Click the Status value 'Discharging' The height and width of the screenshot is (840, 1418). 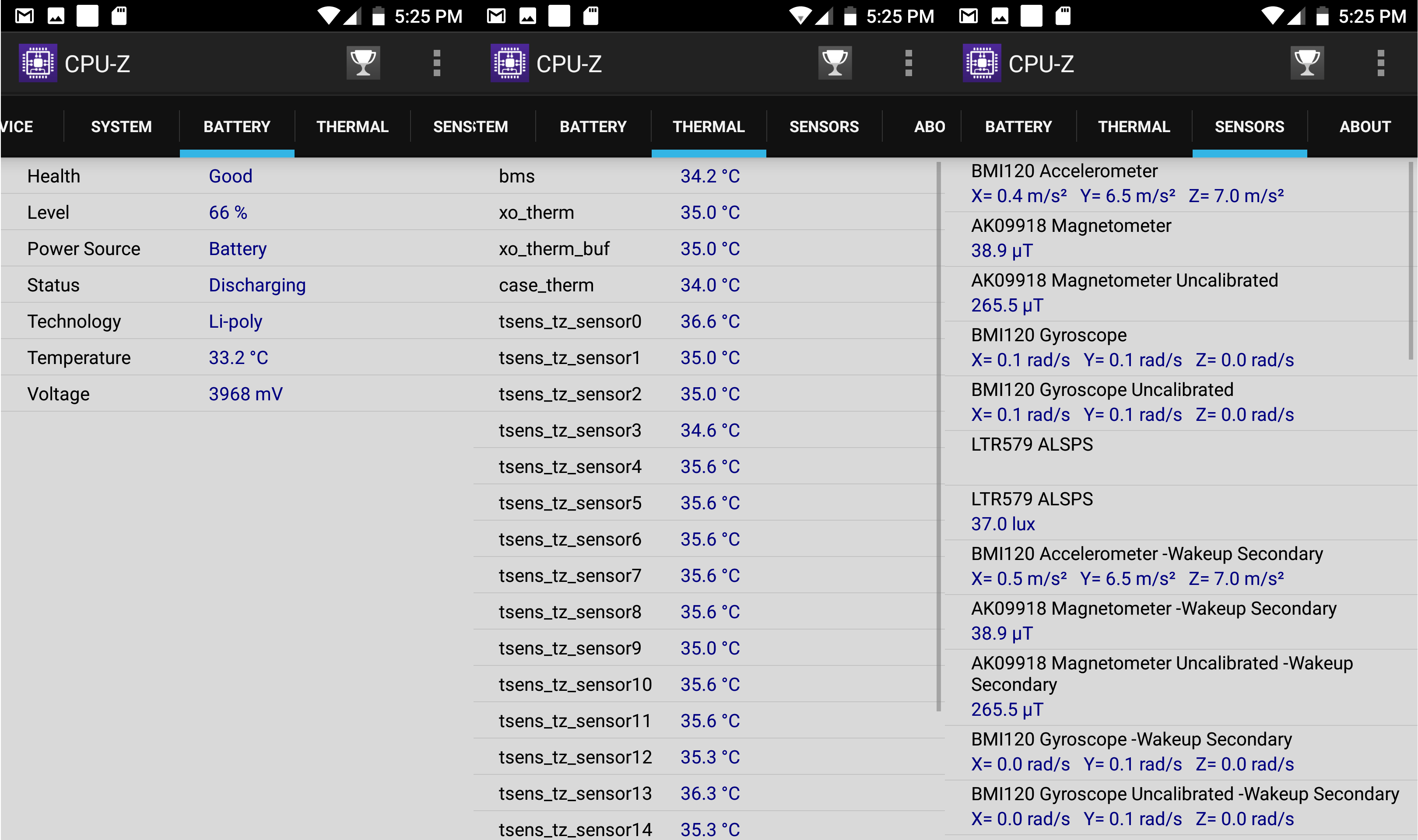[257, 285]
